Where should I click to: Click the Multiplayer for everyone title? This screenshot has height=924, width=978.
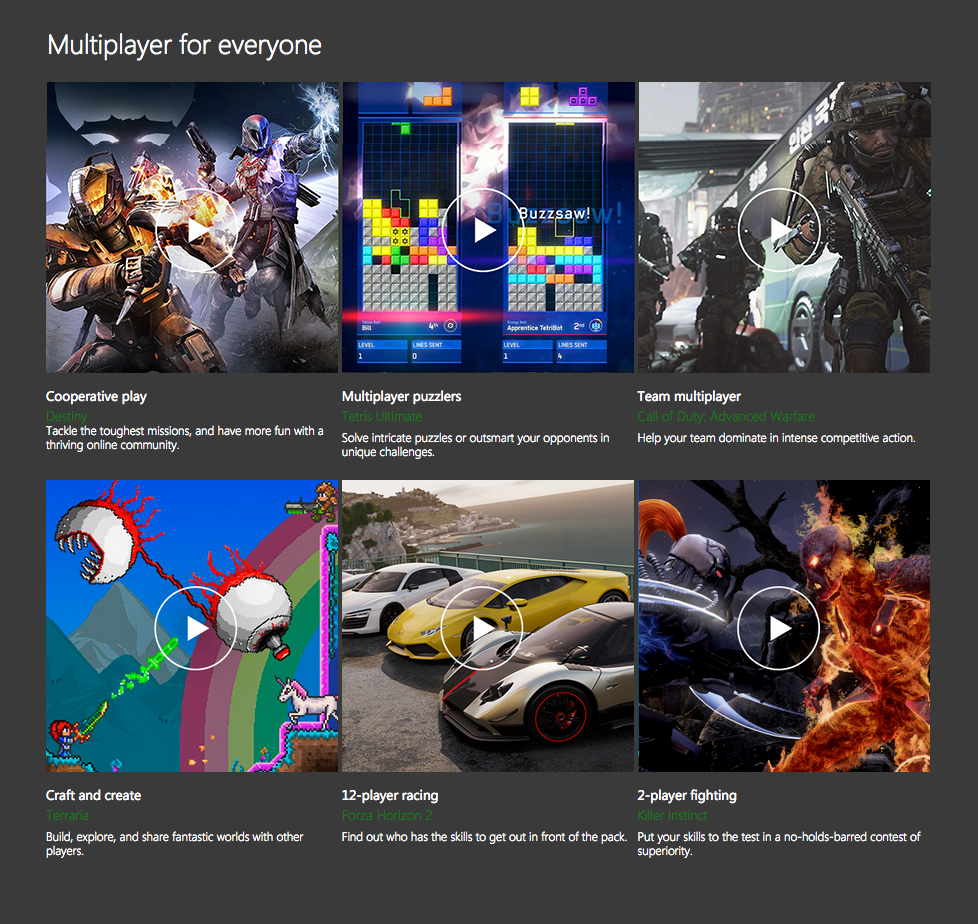coord(185,45)
